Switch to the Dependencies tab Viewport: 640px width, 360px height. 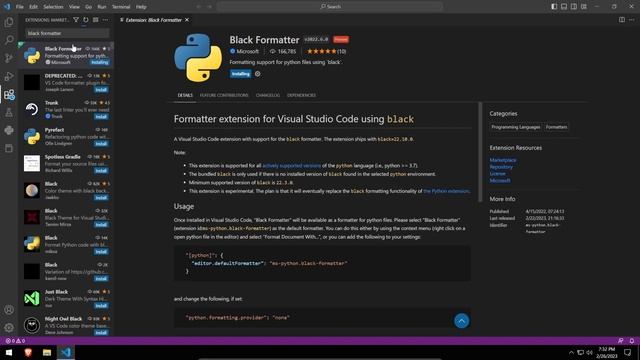tap(301, 95)
